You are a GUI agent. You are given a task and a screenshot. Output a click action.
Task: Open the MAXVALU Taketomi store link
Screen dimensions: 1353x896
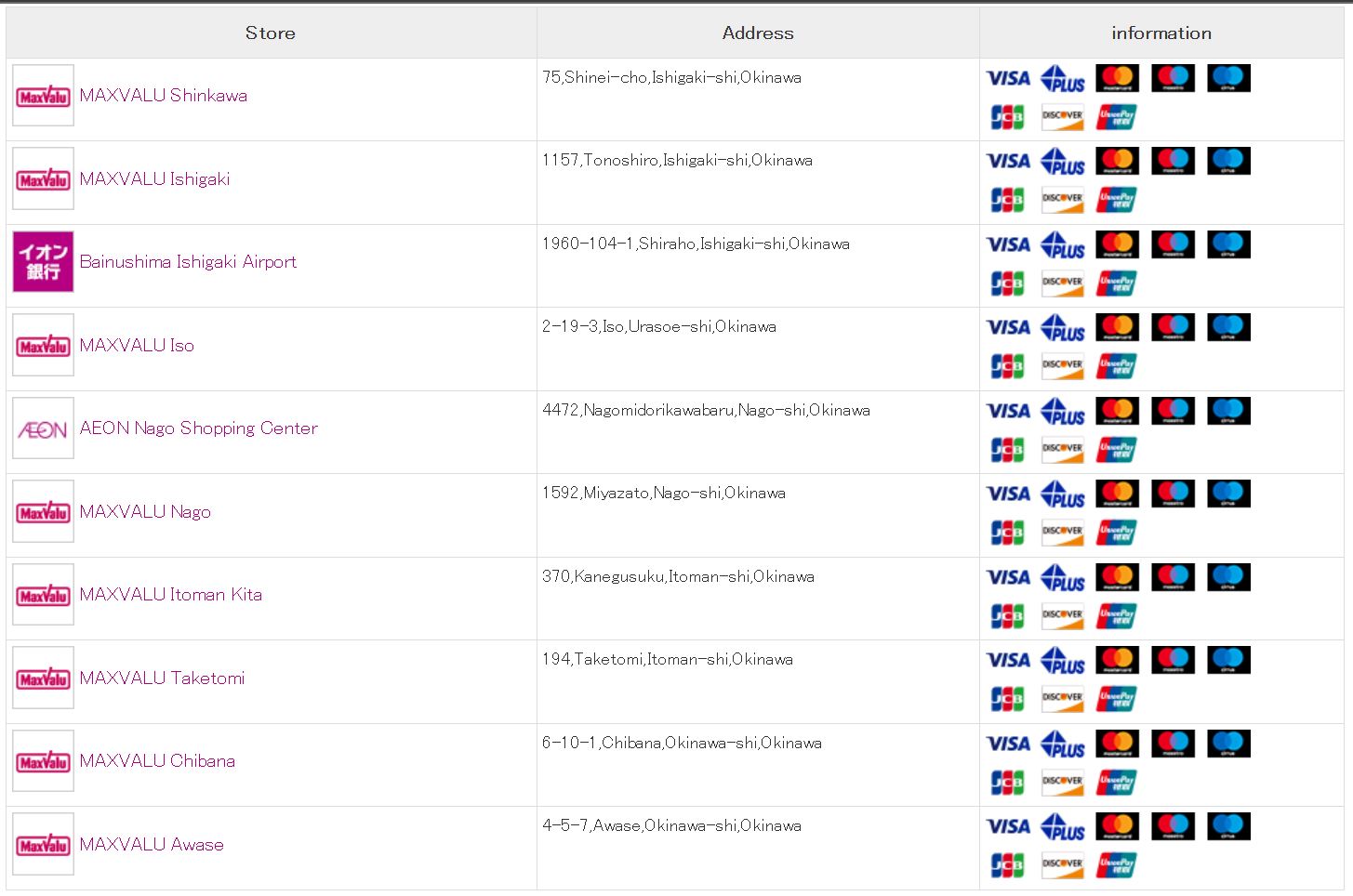[x=163, y=678]
